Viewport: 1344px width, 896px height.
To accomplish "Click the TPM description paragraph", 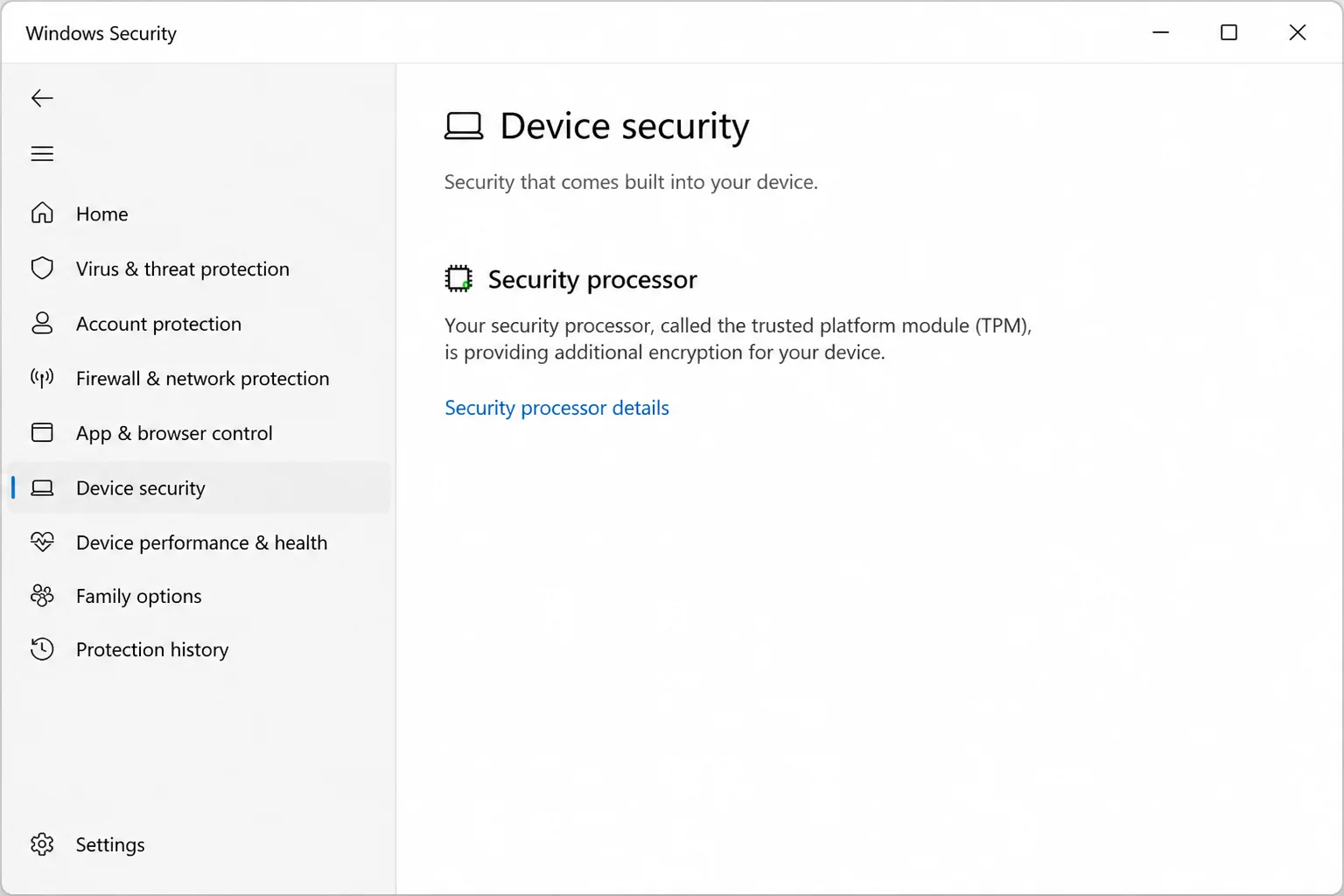I will pos(738,339).
